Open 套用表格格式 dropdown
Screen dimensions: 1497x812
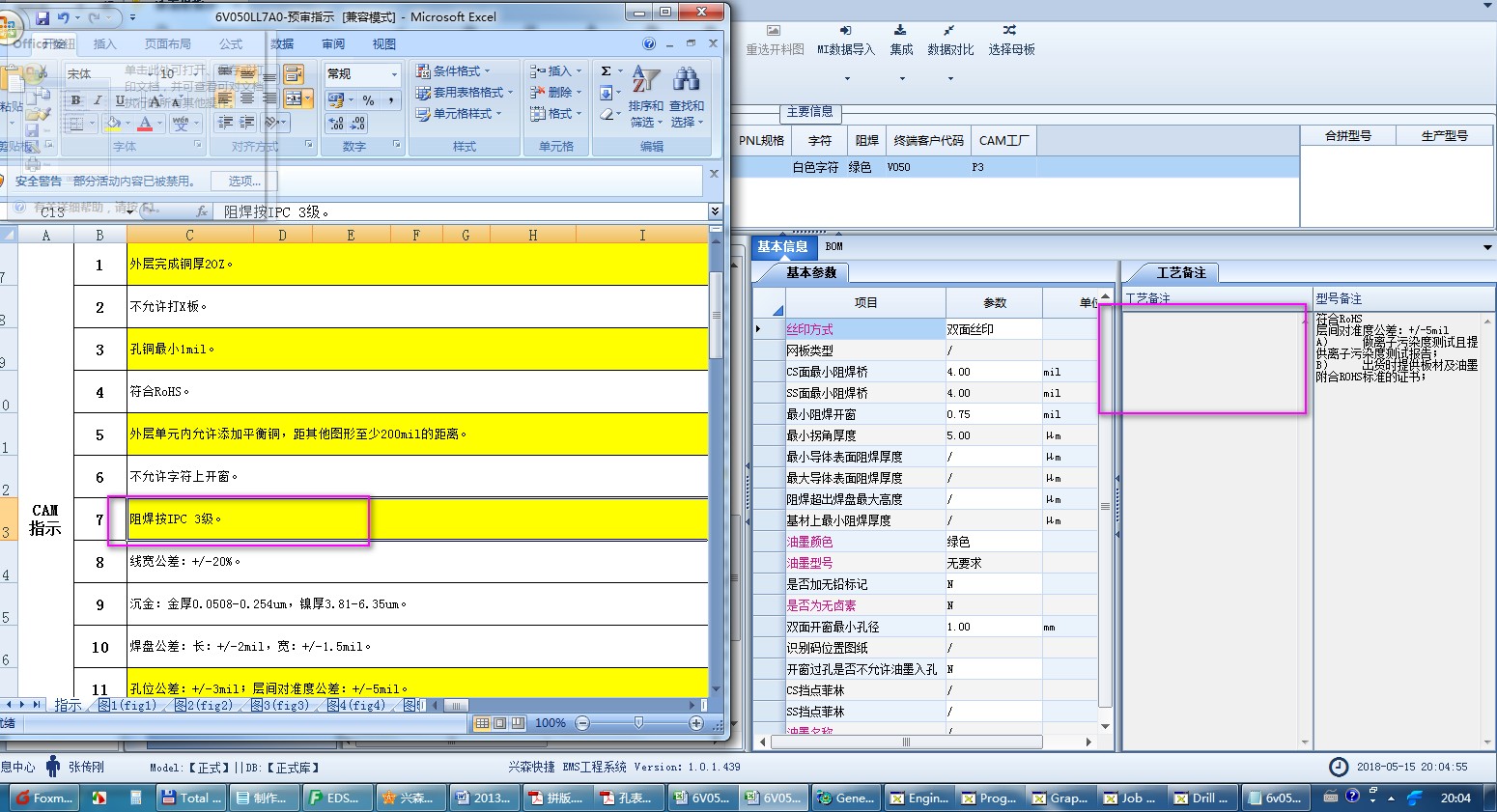[465, 93]
